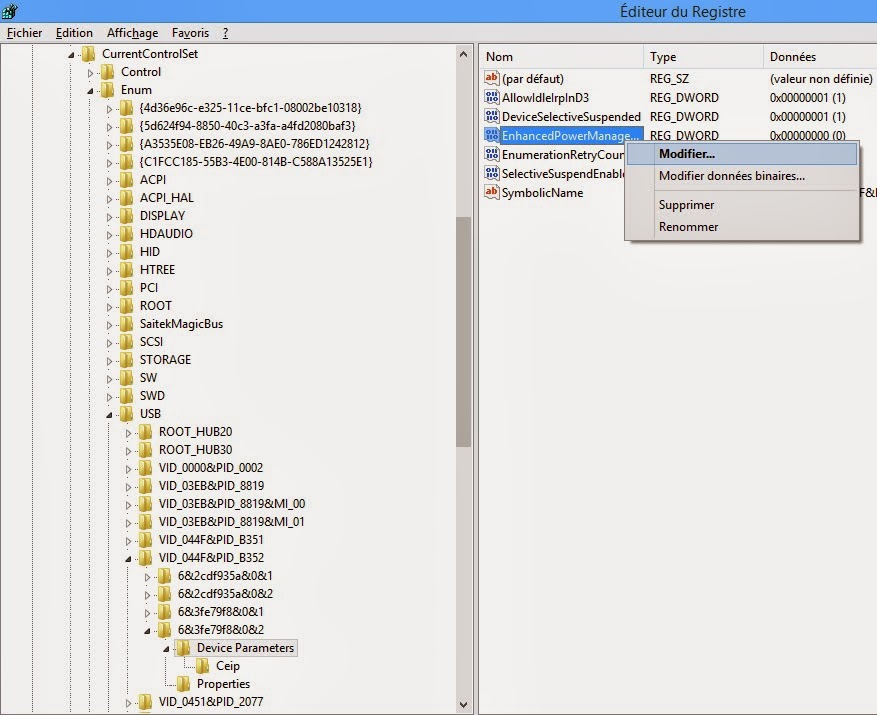
Task: Click the REG_SZ type of (par défaut)
Action: (x=669, y=78)
